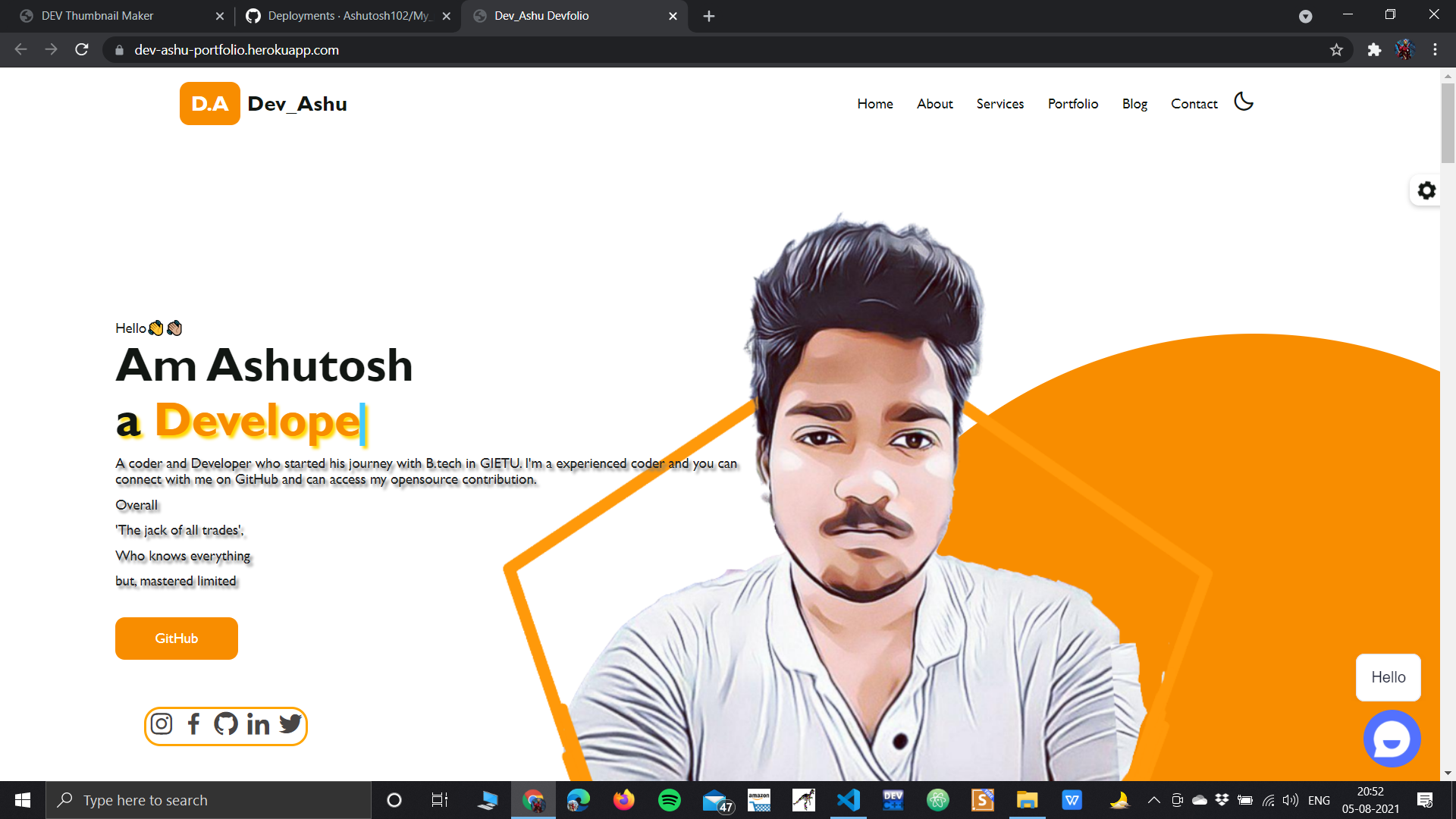
Task: Open Visual Studio Code from the taskbar
Action: click(x=848, y=799)
